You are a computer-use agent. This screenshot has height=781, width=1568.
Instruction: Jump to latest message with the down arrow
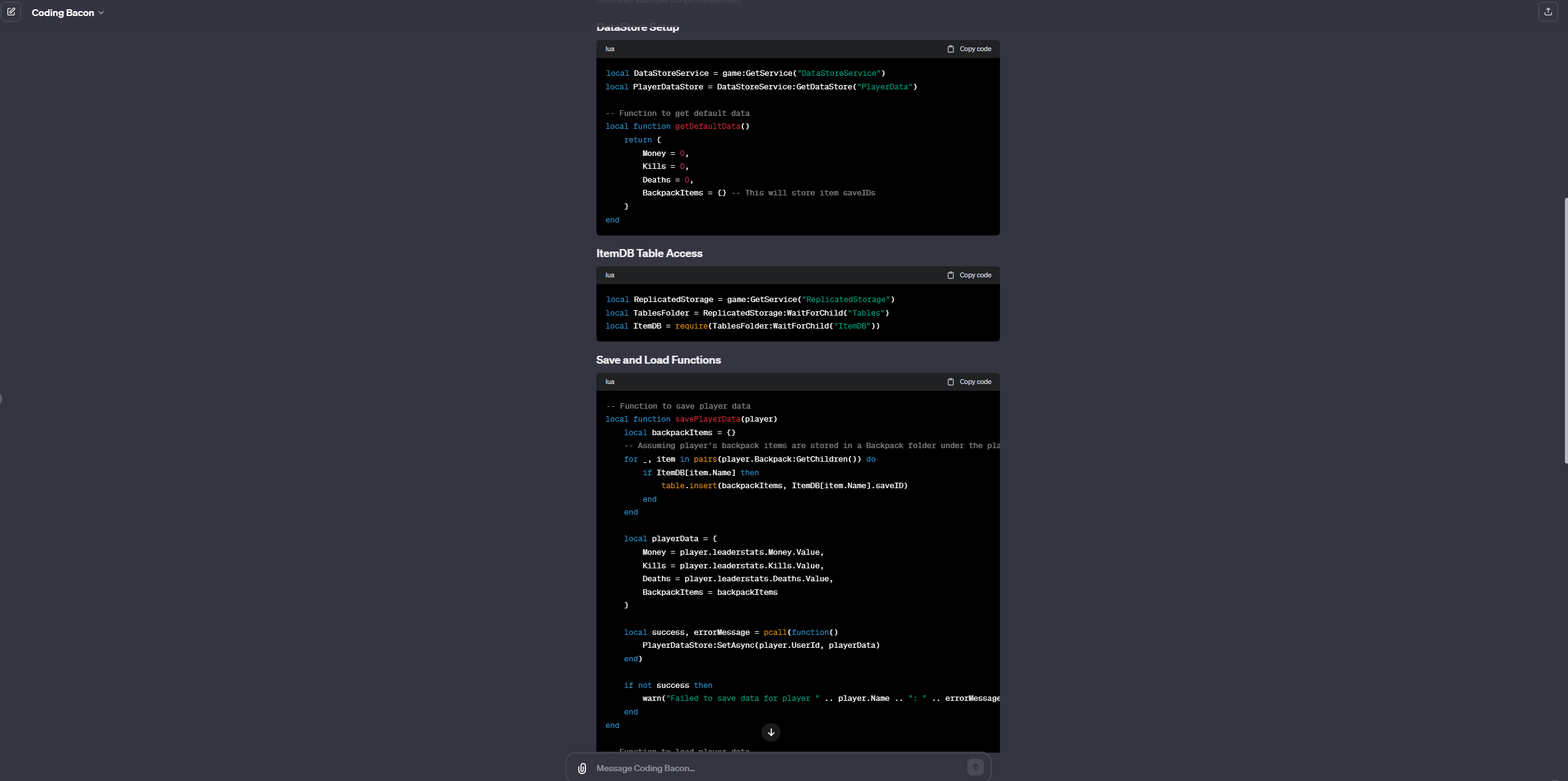tap(770, 732)
